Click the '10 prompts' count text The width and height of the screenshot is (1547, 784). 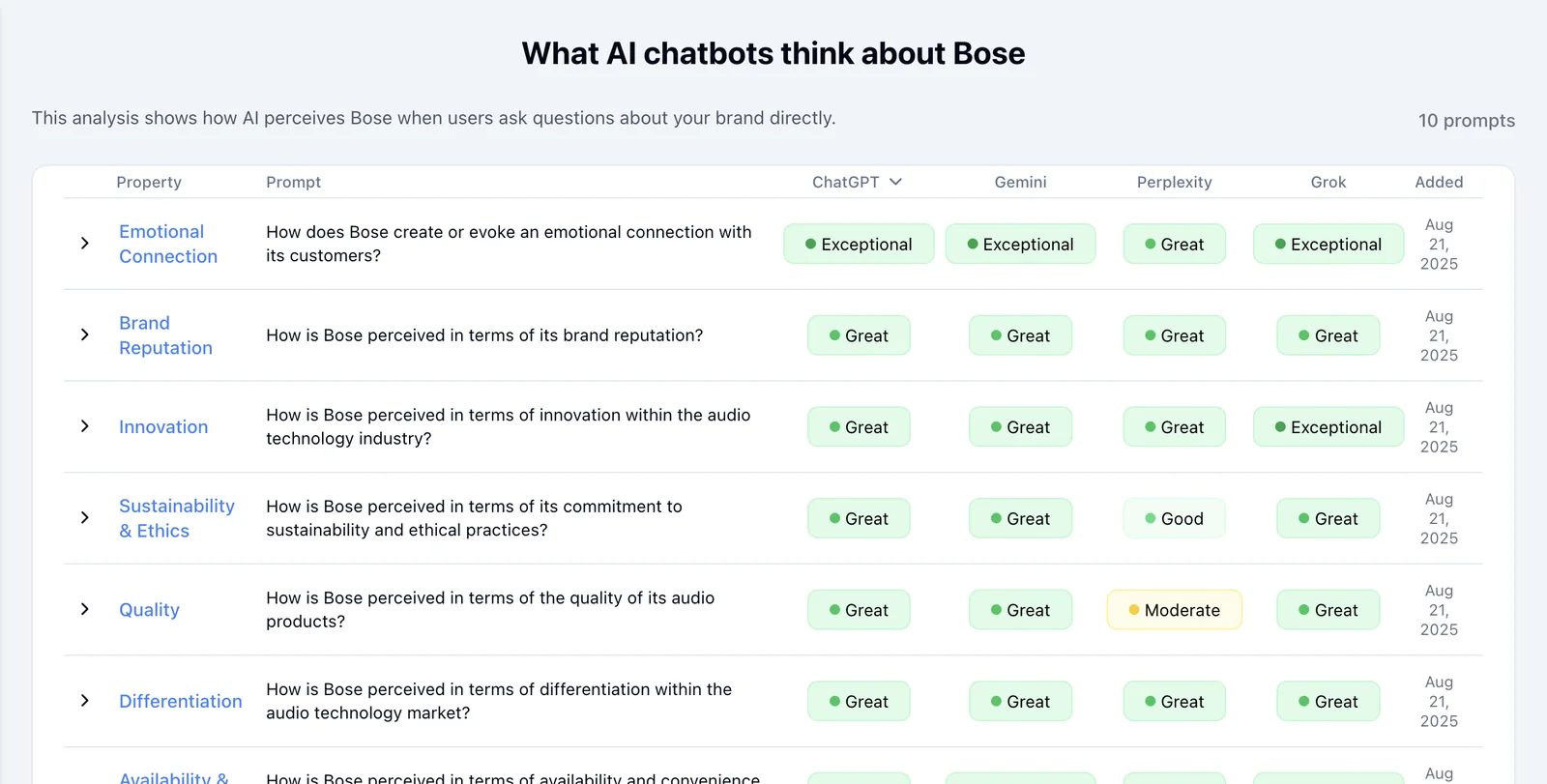pos(1467,121)
